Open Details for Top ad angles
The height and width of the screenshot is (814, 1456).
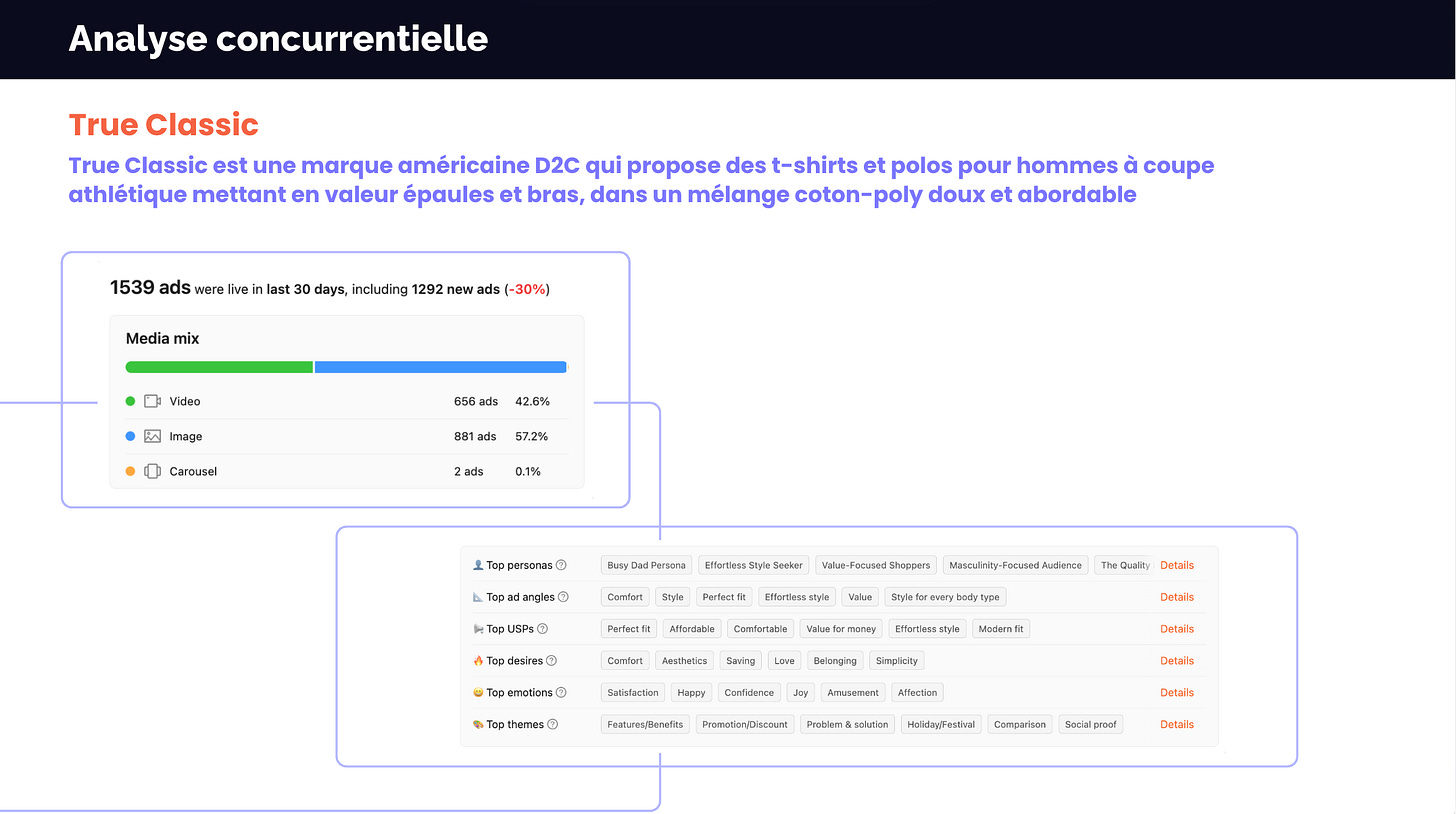[x=1177, y=597]
